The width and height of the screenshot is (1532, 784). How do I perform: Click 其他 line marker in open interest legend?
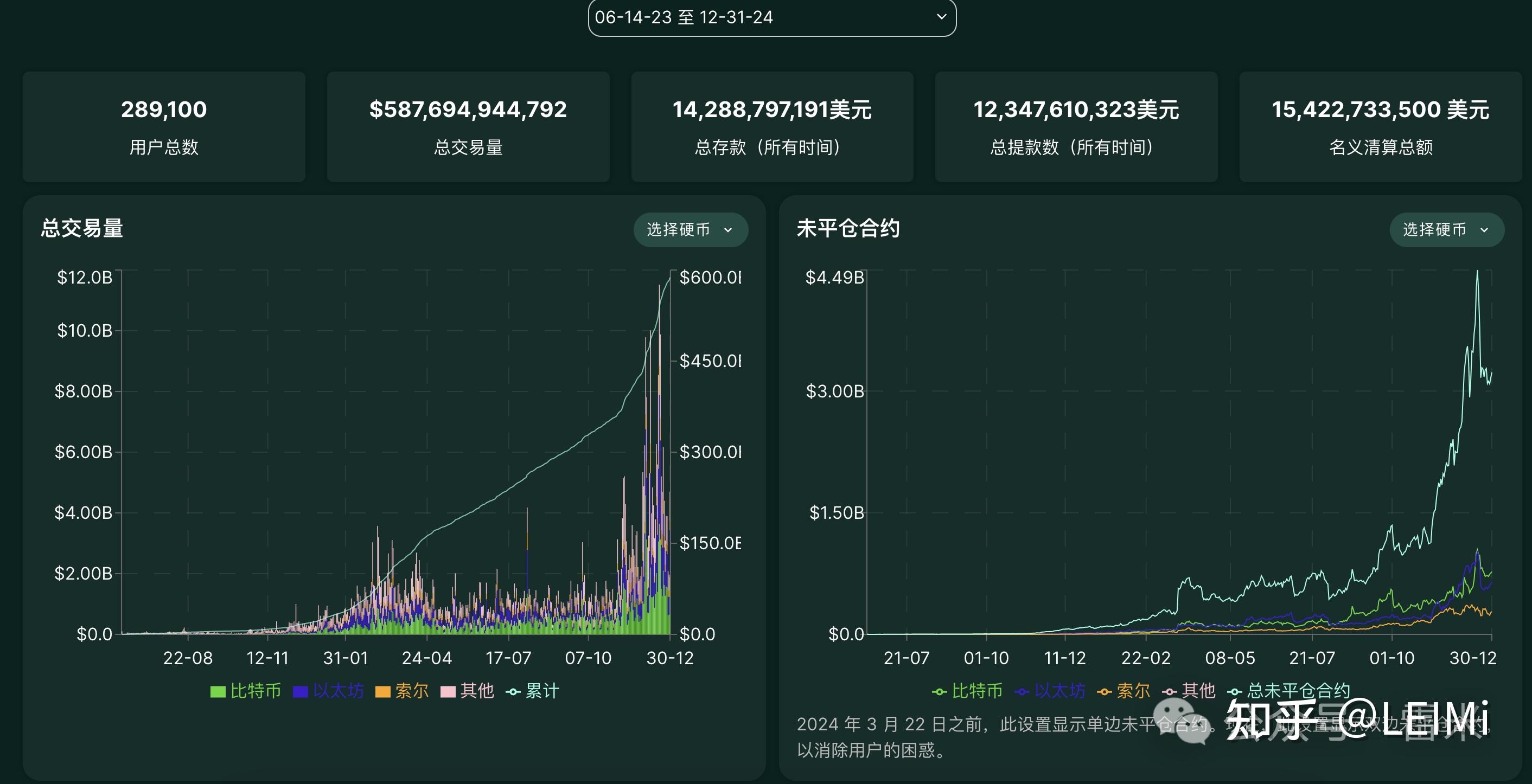(x=1169, y=691)
